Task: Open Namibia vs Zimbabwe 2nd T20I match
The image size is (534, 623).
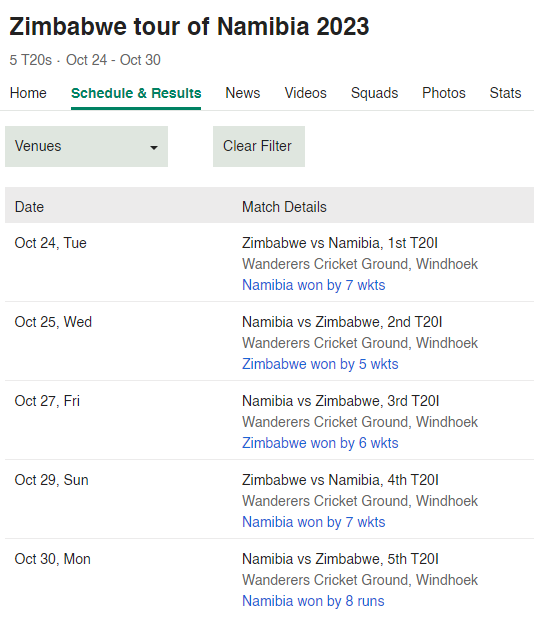Action: click(x=342, y=322)
